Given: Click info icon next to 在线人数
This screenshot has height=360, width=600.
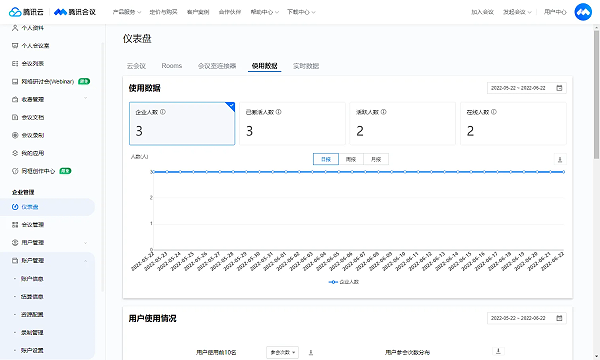Looking at the screenshot, I should pyautogui.click(x=494, y=112).
